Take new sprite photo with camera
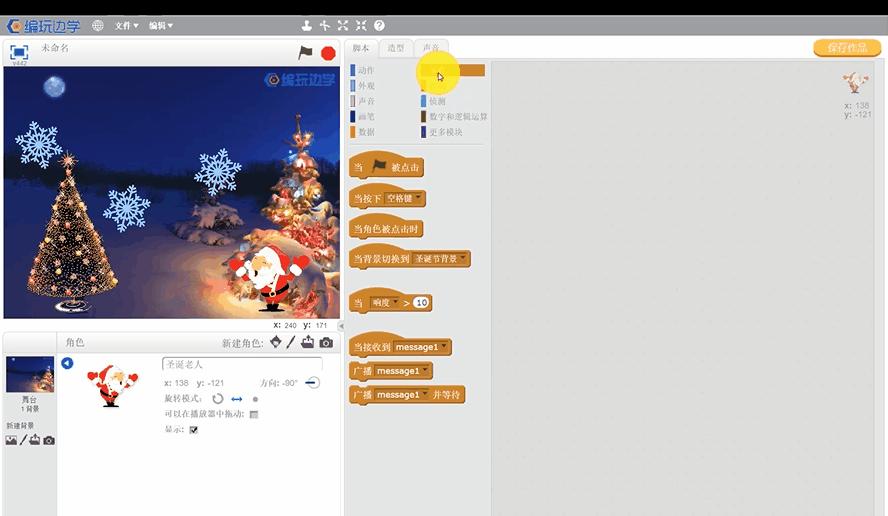888x516 pixels. pos(326,343)
